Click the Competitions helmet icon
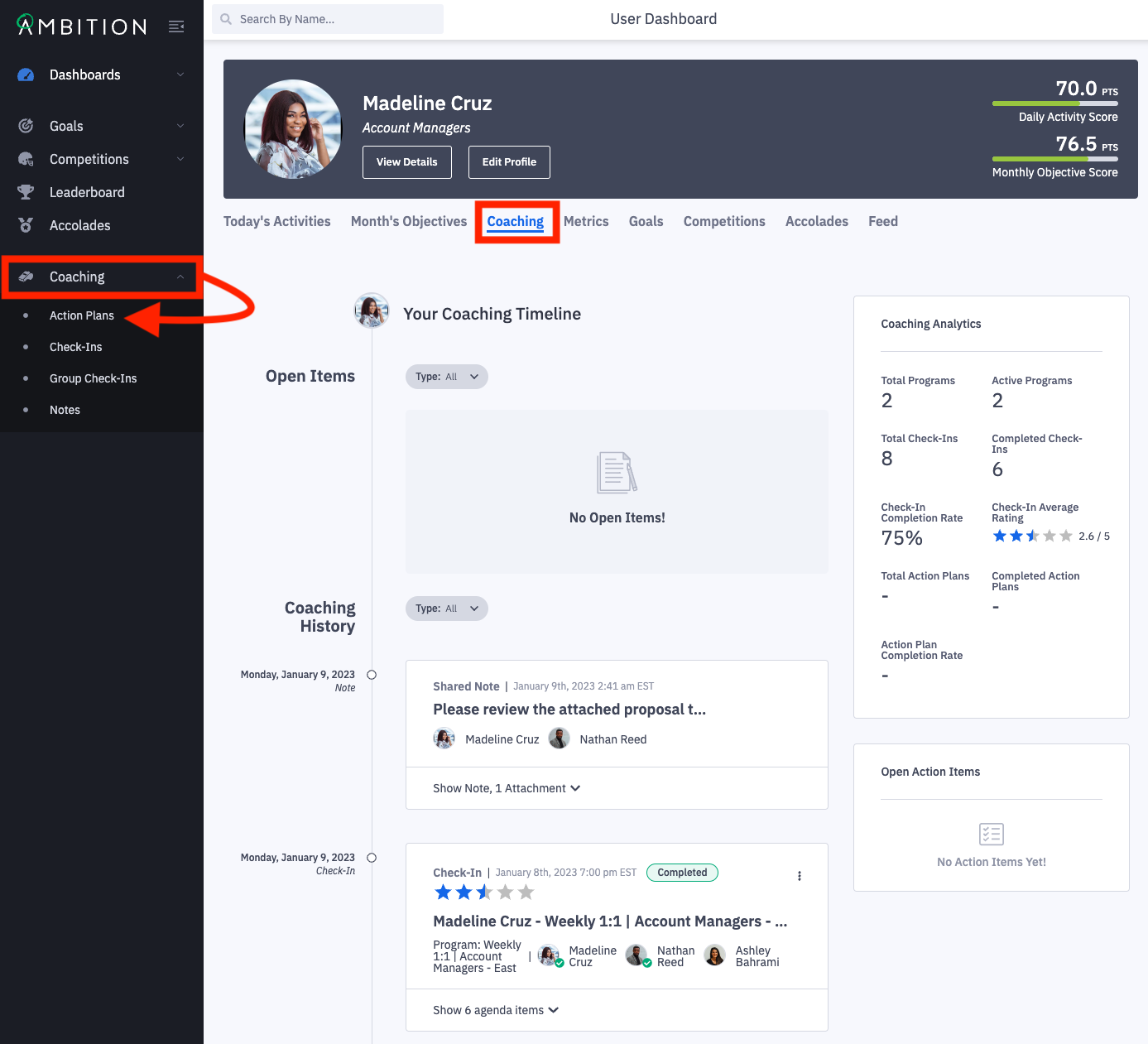 coord(26,159)
